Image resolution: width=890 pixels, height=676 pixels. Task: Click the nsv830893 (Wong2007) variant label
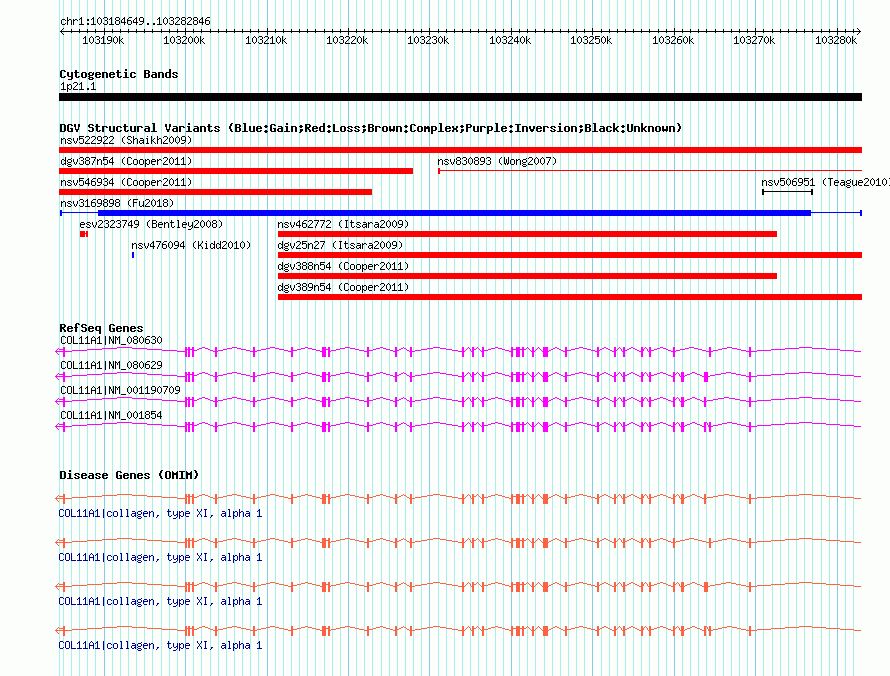497,161
